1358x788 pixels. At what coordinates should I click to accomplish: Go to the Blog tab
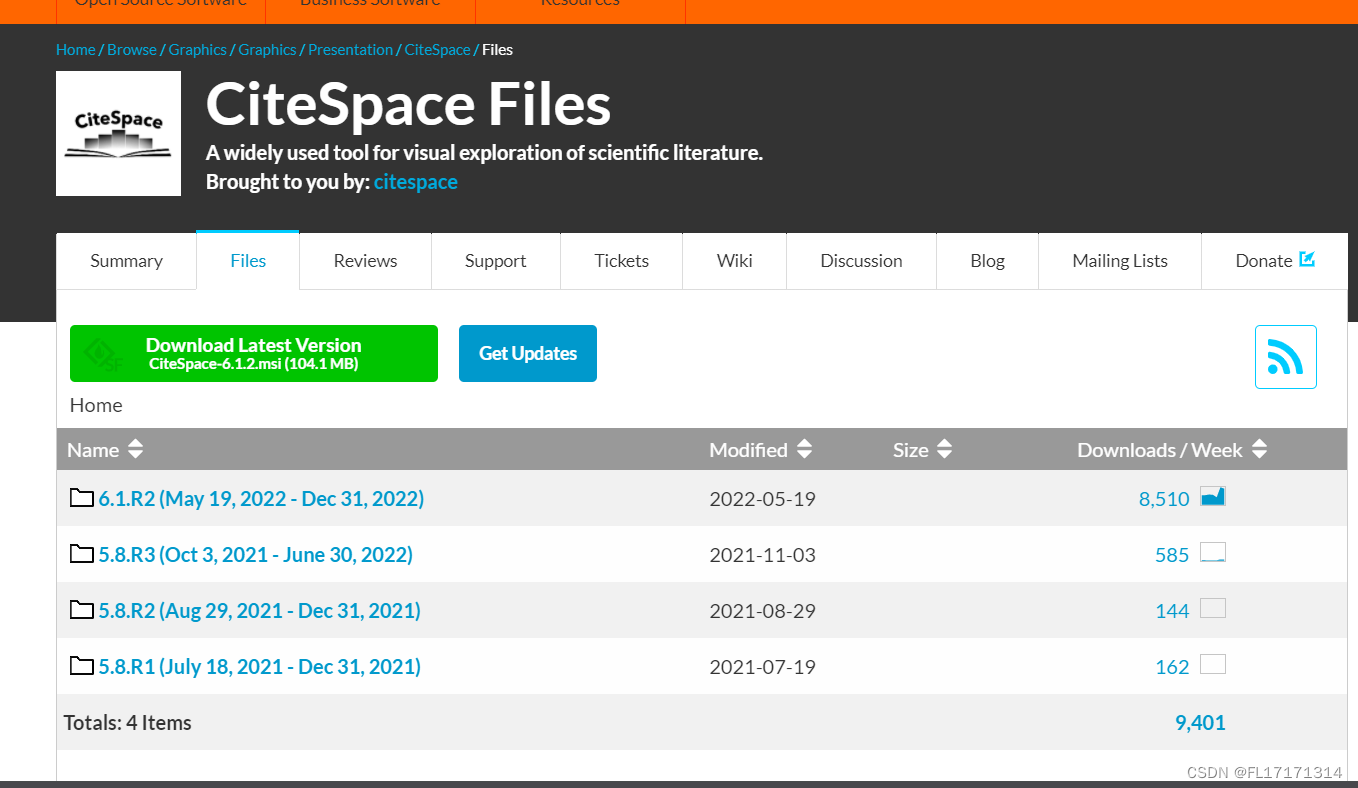click(x=987, y=261)
